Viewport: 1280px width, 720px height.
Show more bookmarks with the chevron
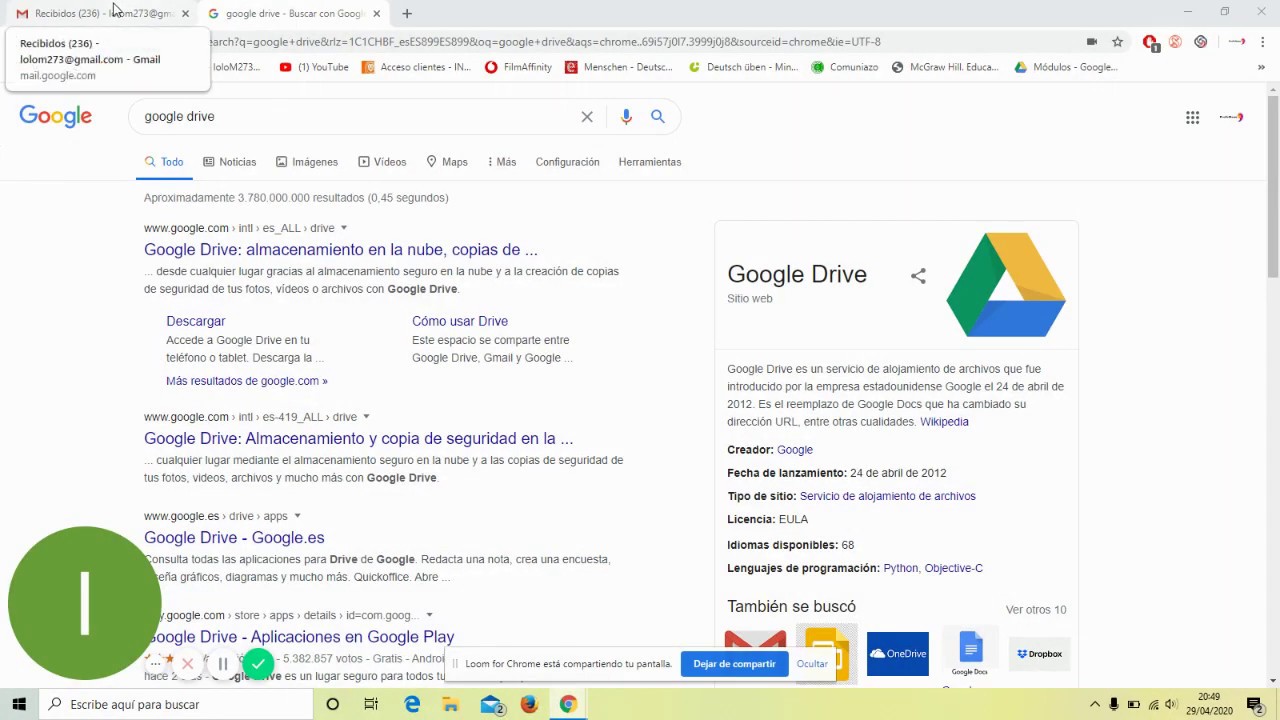(1261, 67)
